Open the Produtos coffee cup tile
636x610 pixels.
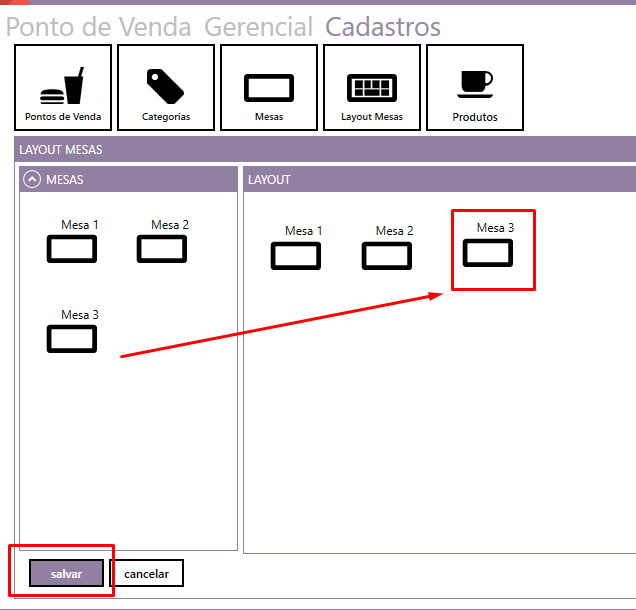click(x=475, y=88)
